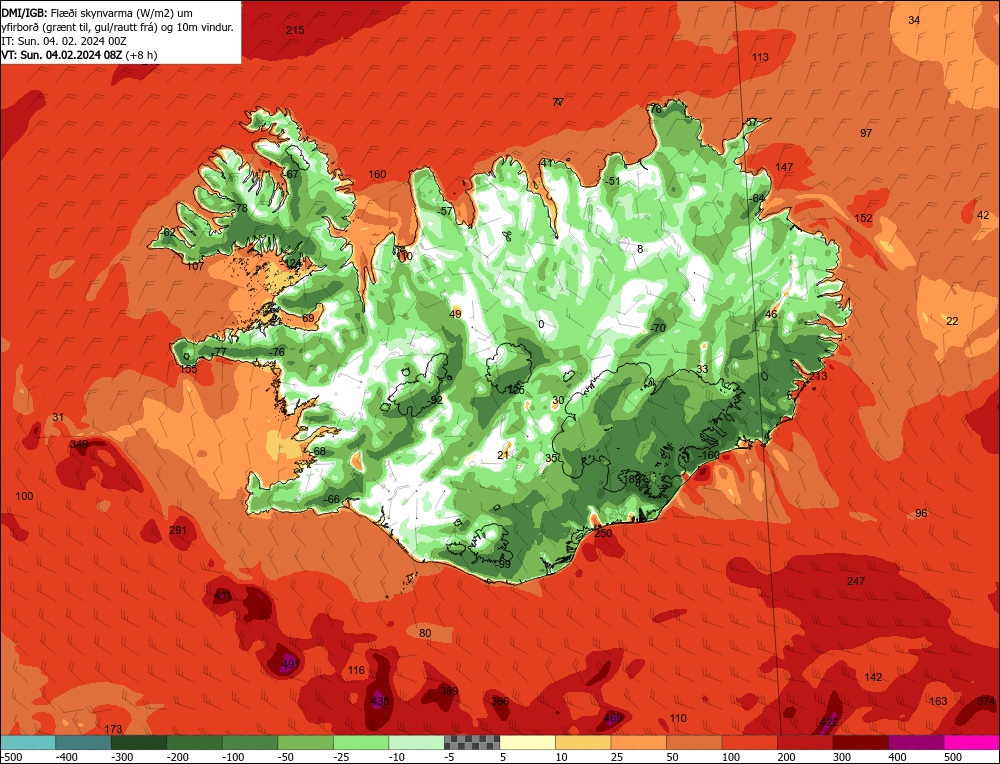The image size is (1000, 764).
Task: Click the map value "116"
Action: [x=357, y=670]
